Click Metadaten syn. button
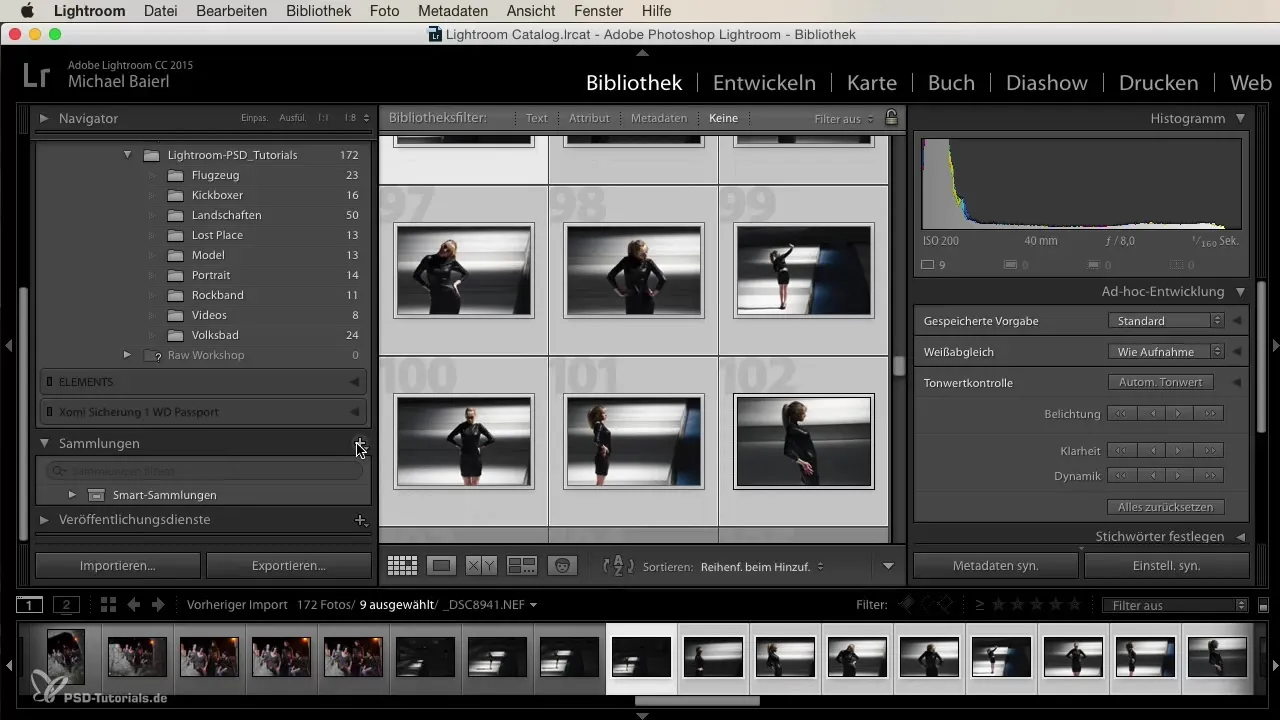The width and height of the screenshot is (1280, 720). point(996,565)
